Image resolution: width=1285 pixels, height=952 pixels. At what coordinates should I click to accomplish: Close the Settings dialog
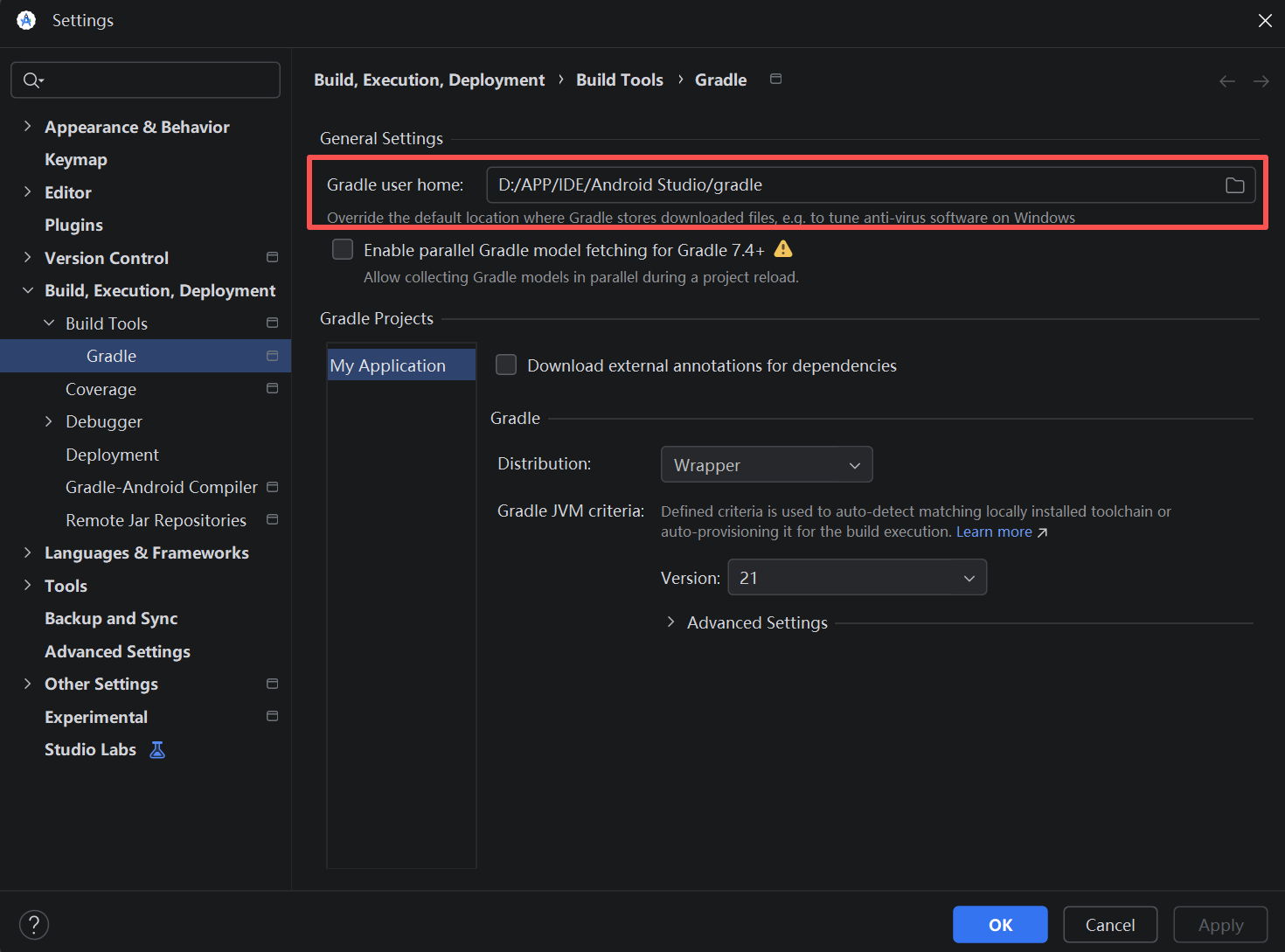click(1265, 20)
